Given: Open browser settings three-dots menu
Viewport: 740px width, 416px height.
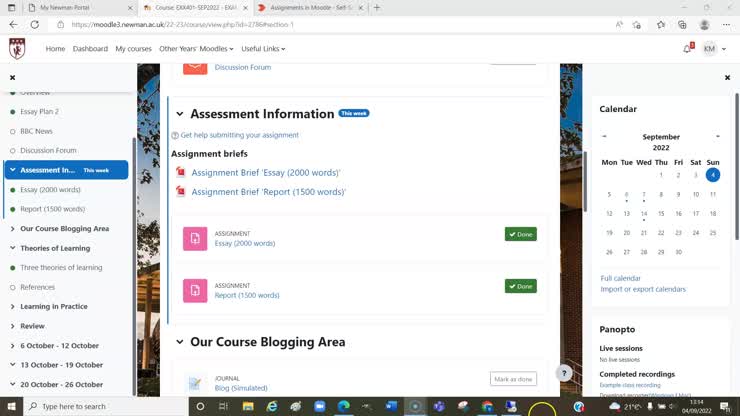Looking at the screenshot, I should [726, 25].
